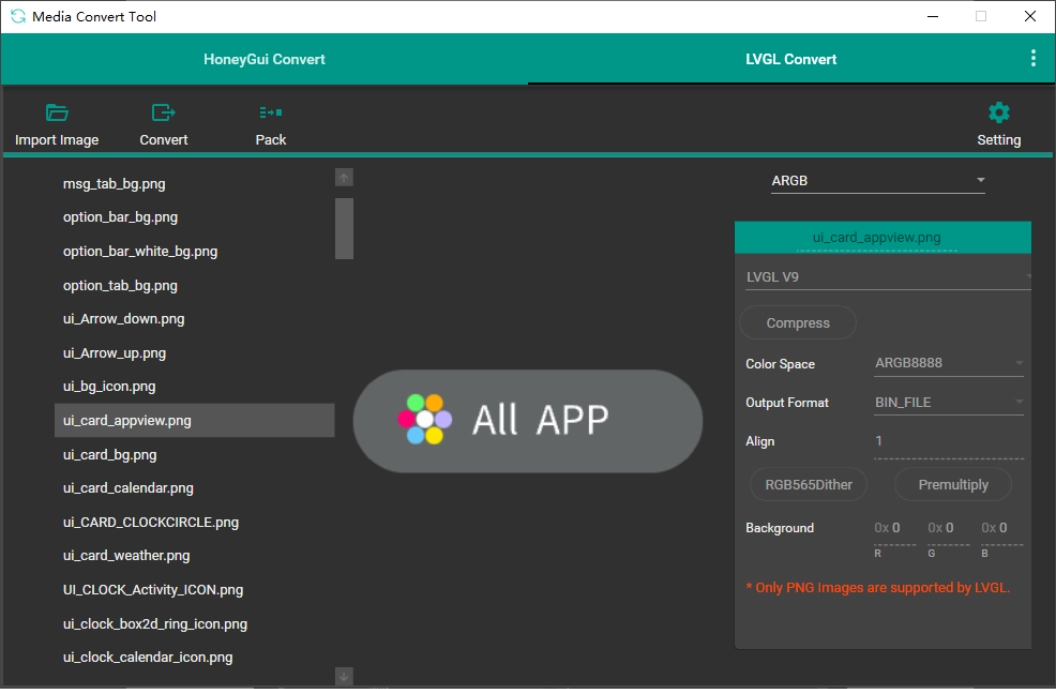Viewport: 1056px width, 689px height.
Task: Toggle the Compress option
Action: [797, 323]
